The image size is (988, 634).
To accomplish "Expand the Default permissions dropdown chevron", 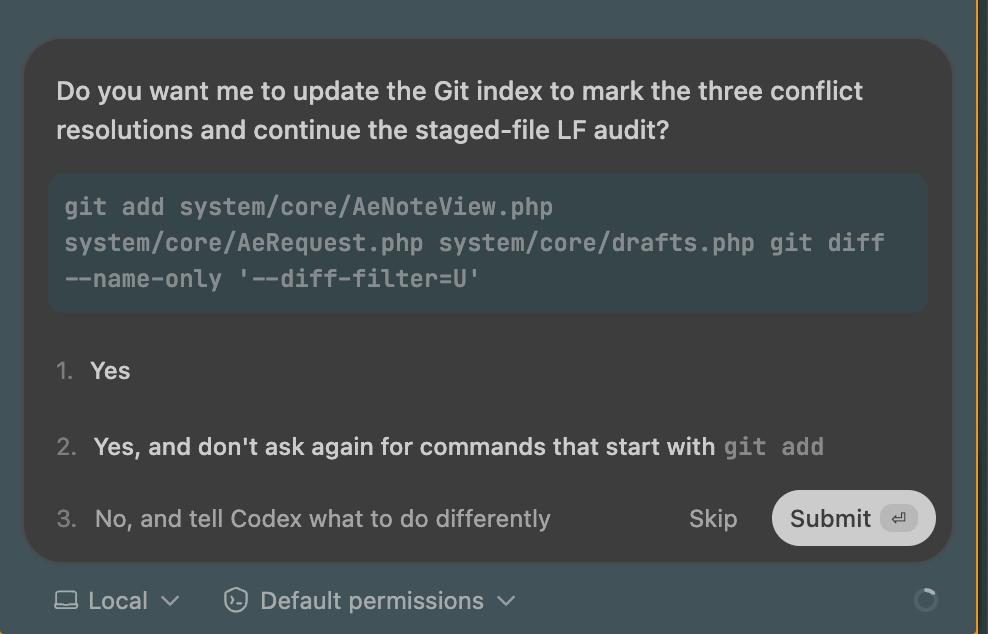I will click(x=506, y=601).
